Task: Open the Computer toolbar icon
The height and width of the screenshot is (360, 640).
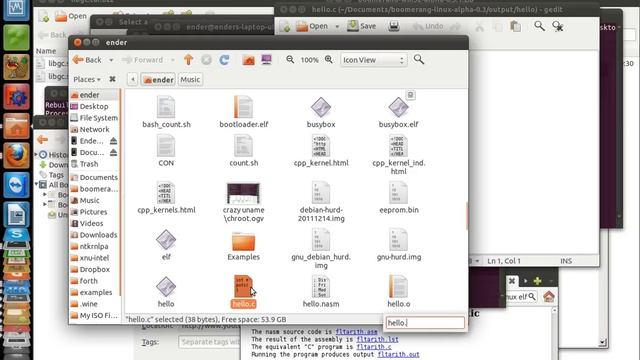Action: coord(267,60)
